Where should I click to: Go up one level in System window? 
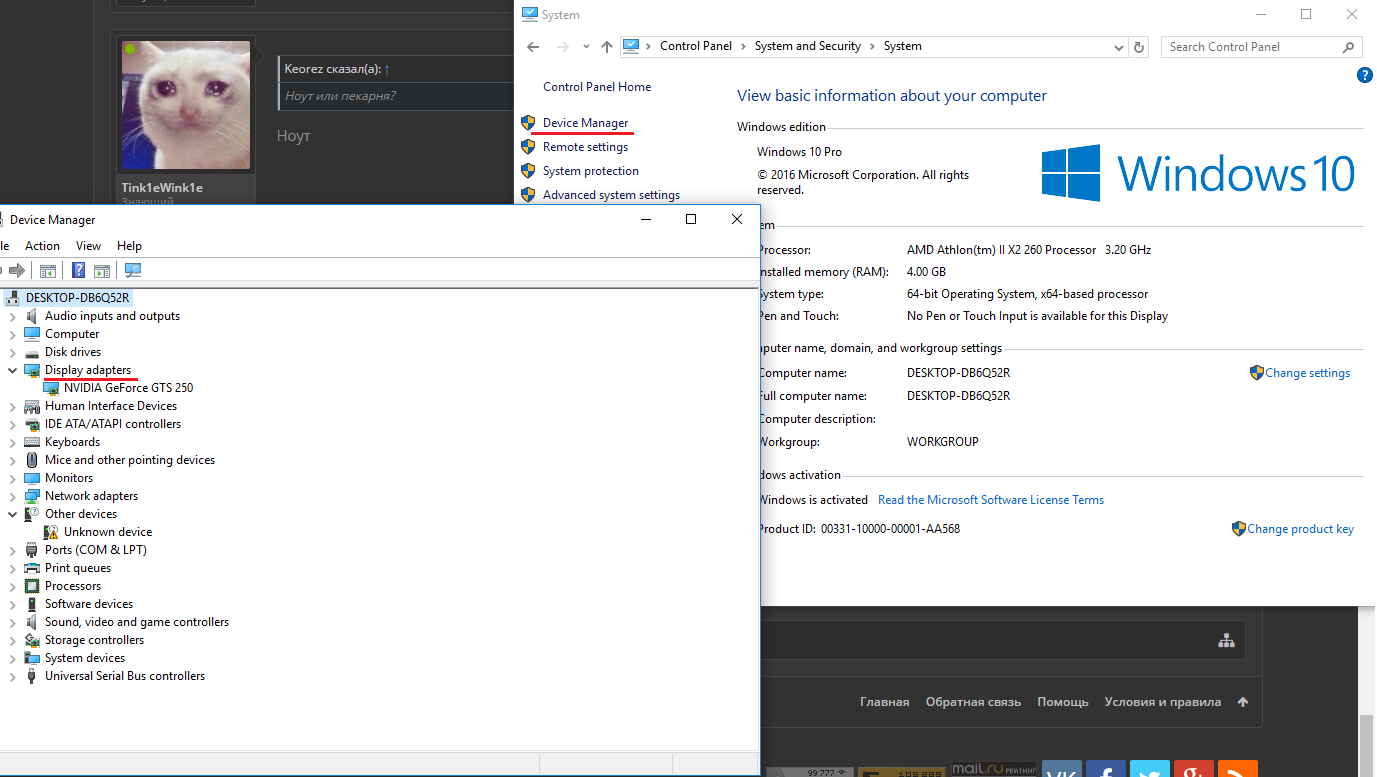tap(607, 47)
